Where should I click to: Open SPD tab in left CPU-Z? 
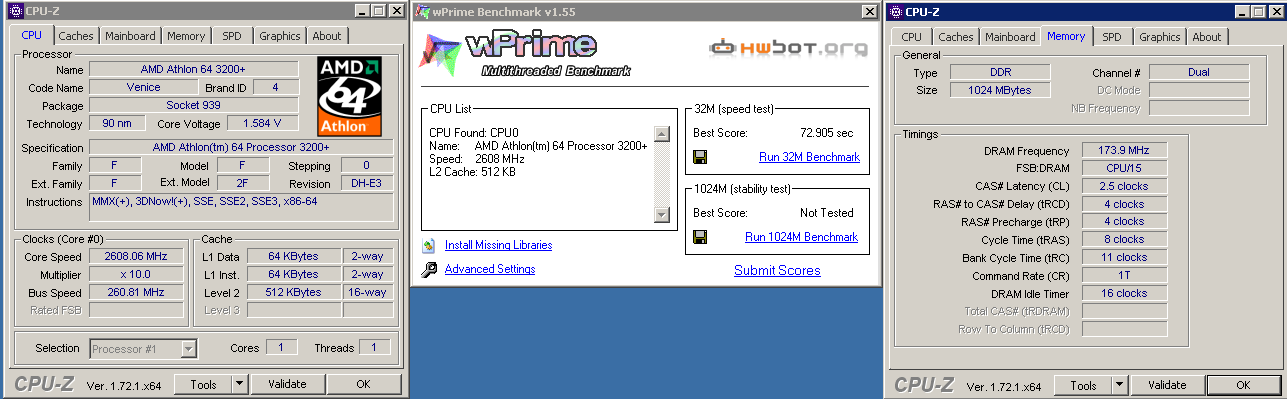click(x=231, y=36)
